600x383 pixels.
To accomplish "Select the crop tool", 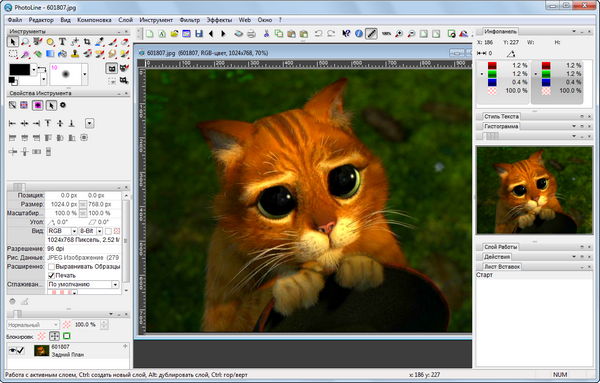I will [x=87, y=42].
